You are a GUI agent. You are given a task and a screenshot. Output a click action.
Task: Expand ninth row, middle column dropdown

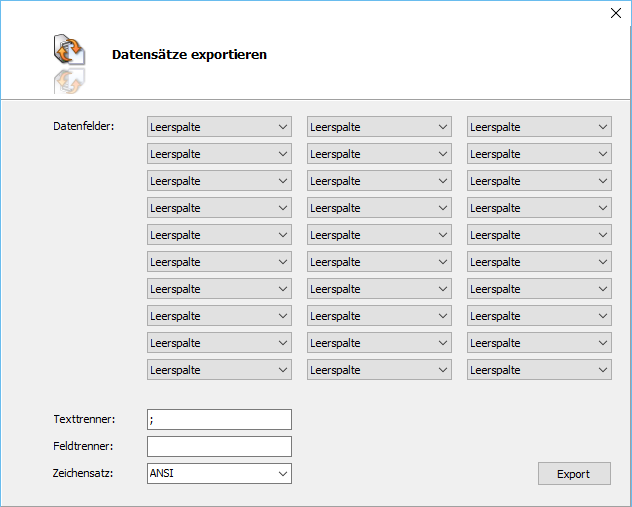tap(379, 343)
